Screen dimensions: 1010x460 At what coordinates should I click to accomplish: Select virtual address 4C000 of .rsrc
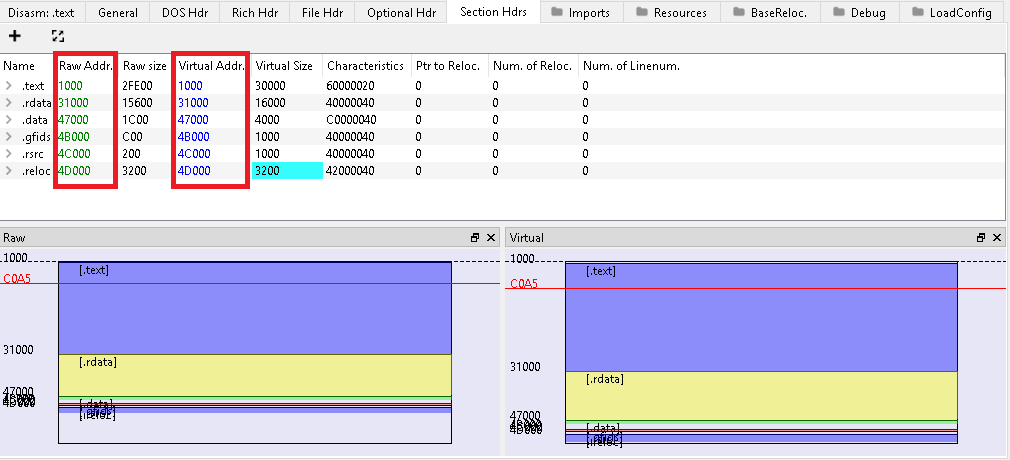(194, 153)
